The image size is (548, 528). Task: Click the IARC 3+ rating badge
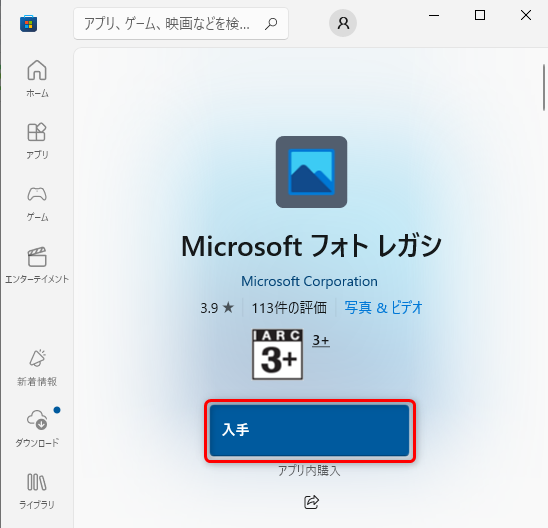[277, 354]
